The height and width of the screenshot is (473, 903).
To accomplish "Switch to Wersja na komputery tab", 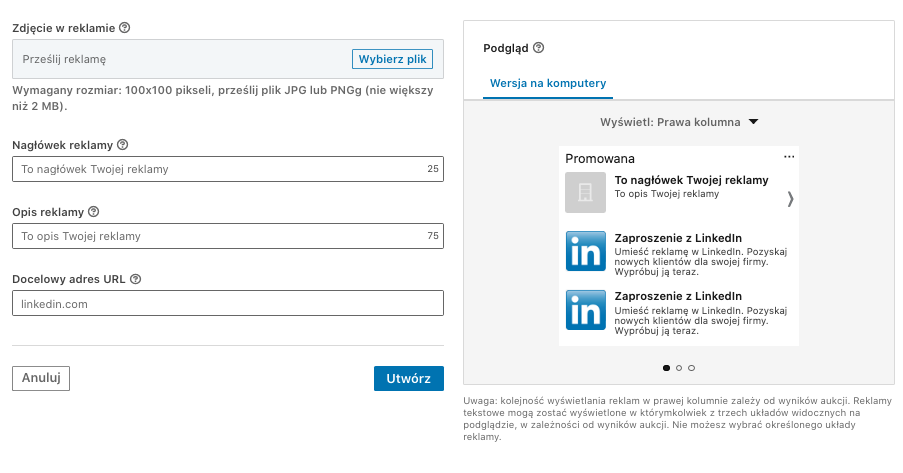I will (547, 83).
